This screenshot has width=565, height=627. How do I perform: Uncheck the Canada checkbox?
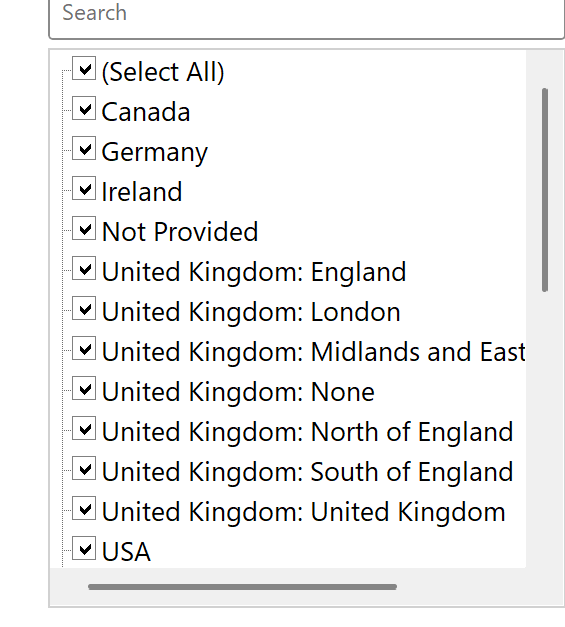click(x=84, y=108)
